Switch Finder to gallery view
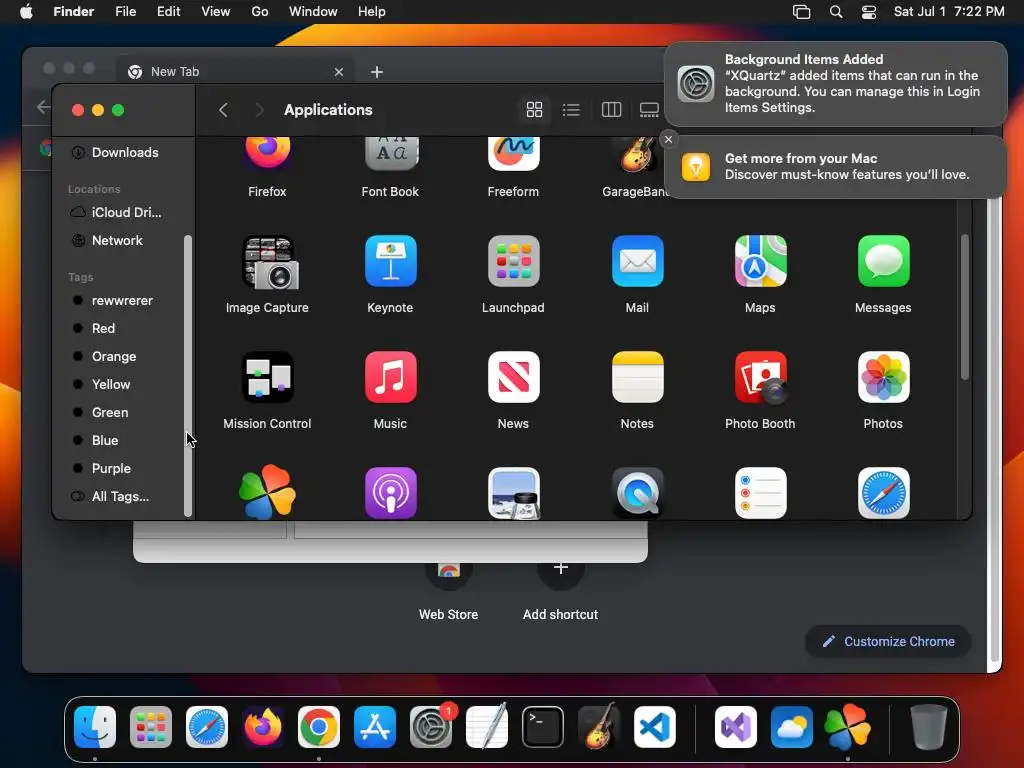This screenshot has height=768, width=1024. (x=649, y=110)
